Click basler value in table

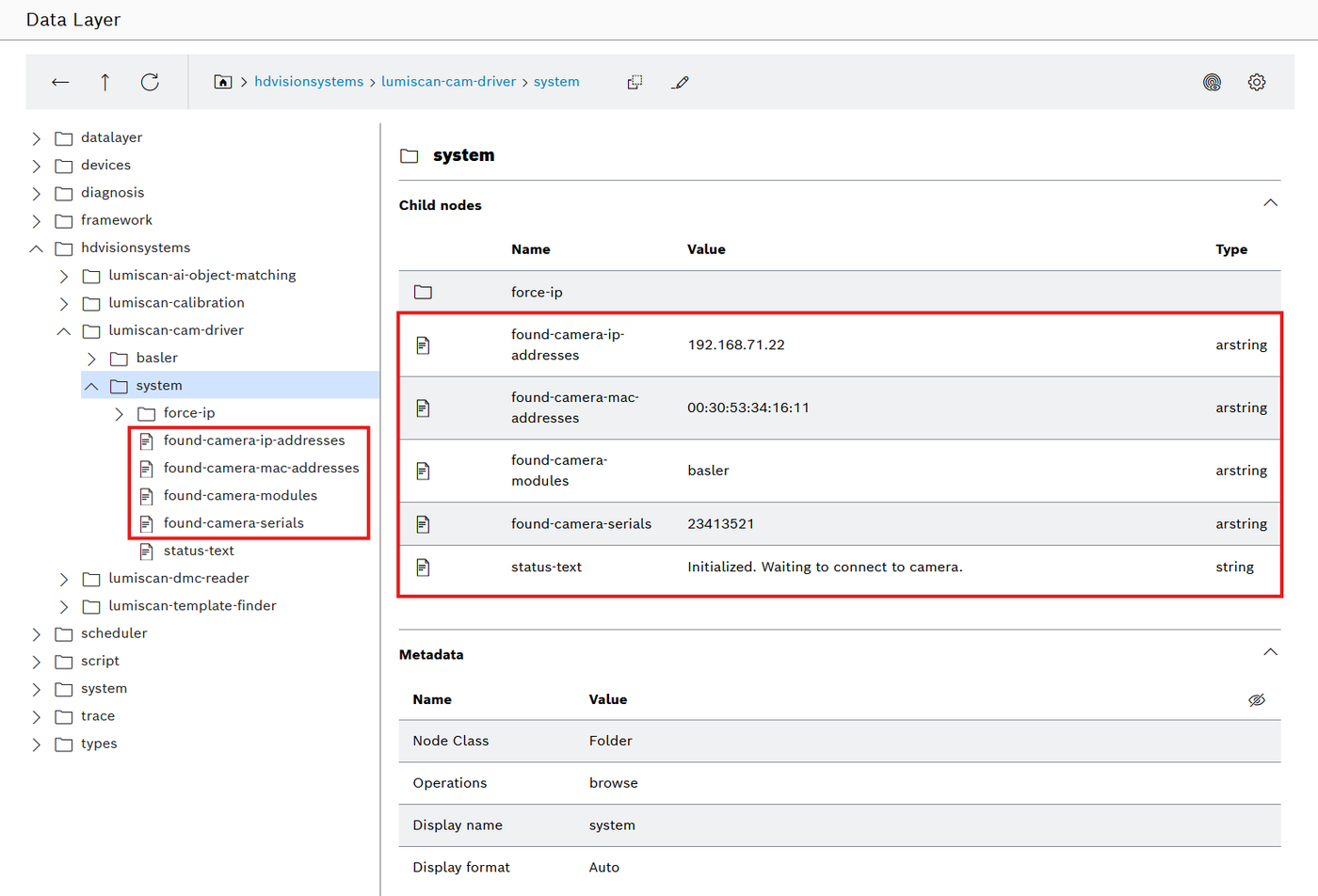tap(708, 471)
